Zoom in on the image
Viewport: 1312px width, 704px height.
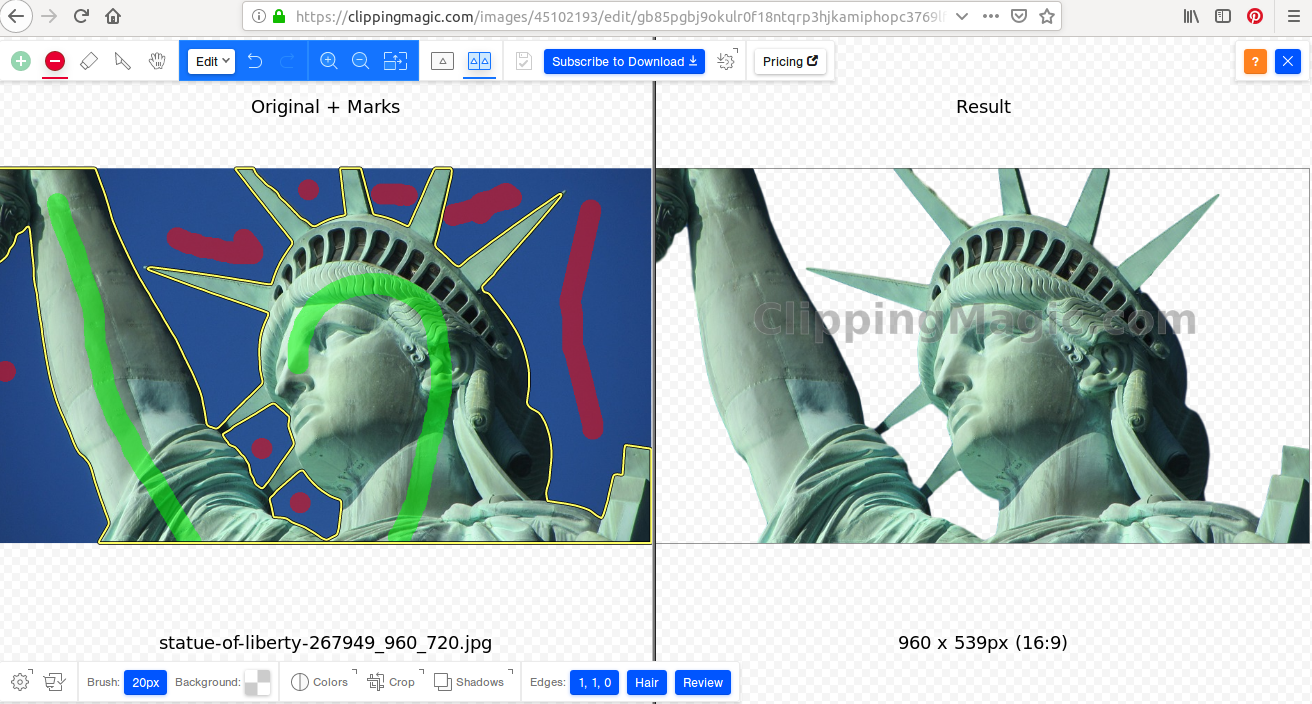point(328,61)
